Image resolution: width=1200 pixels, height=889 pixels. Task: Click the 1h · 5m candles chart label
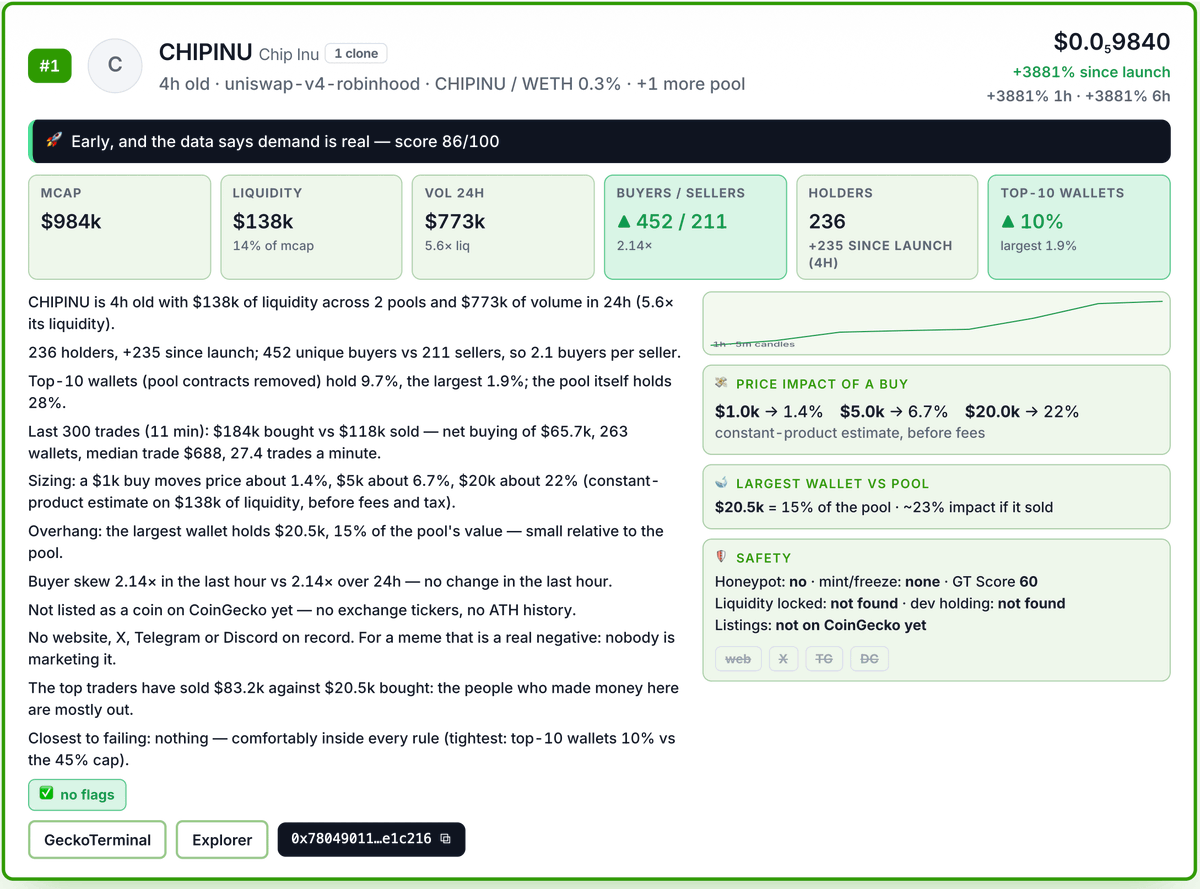753,344
